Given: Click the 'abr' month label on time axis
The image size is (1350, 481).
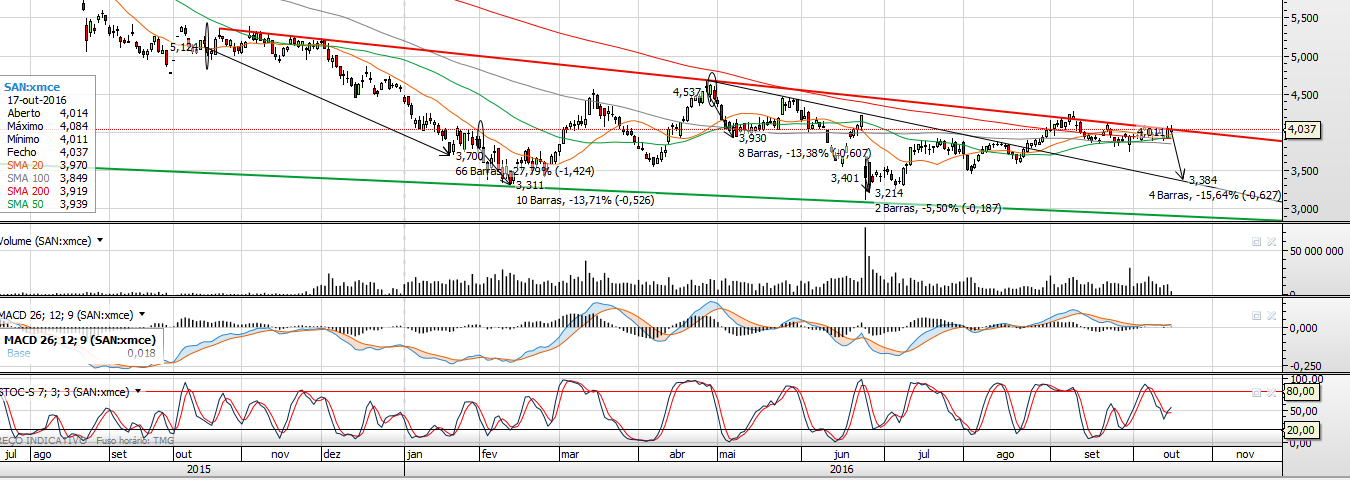Looking at the screenshot, I should tap(677, 454).
